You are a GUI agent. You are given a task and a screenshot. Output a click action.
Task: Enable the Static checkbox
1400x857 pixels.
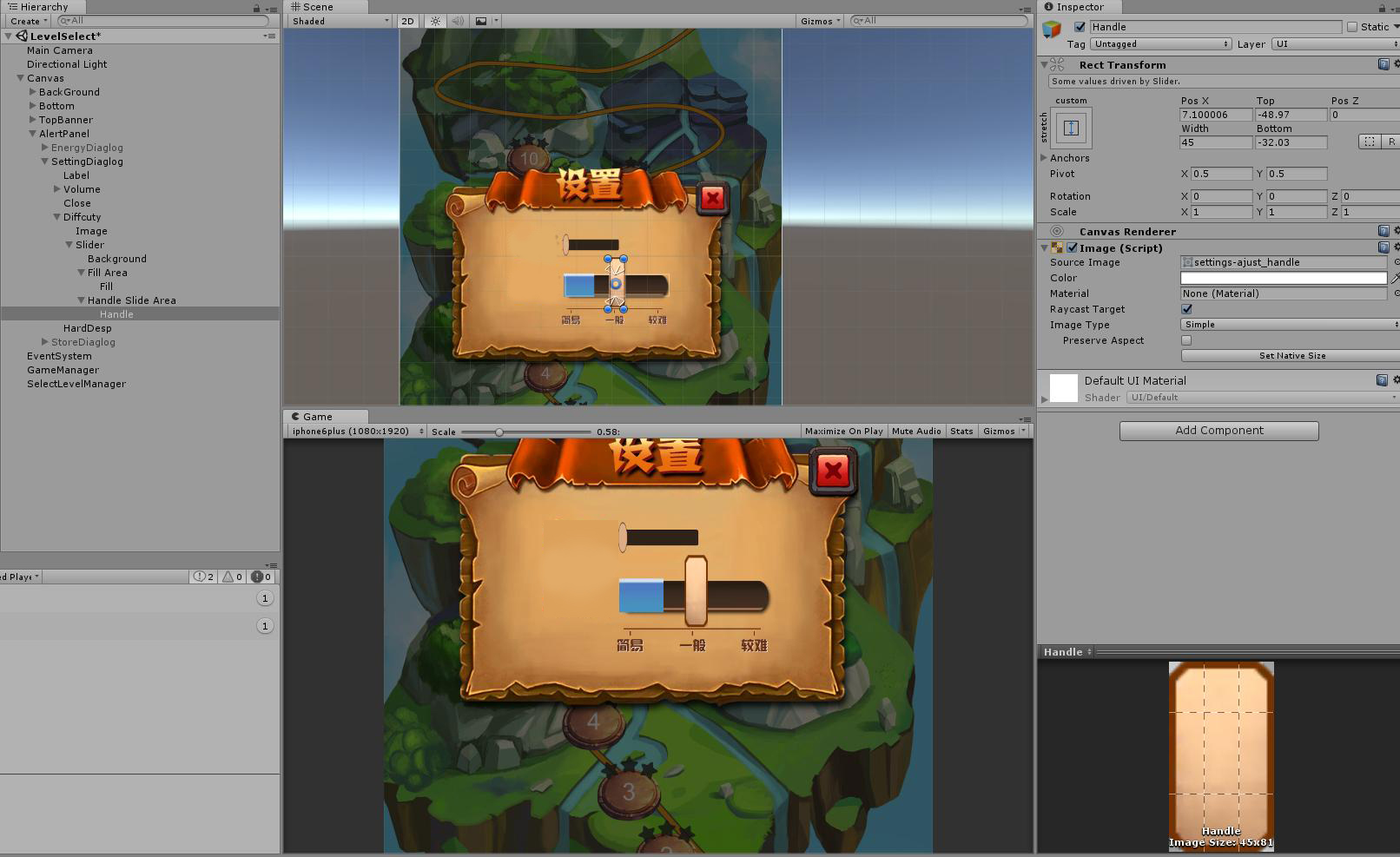pyautogui.click(x=1352, y=27)
